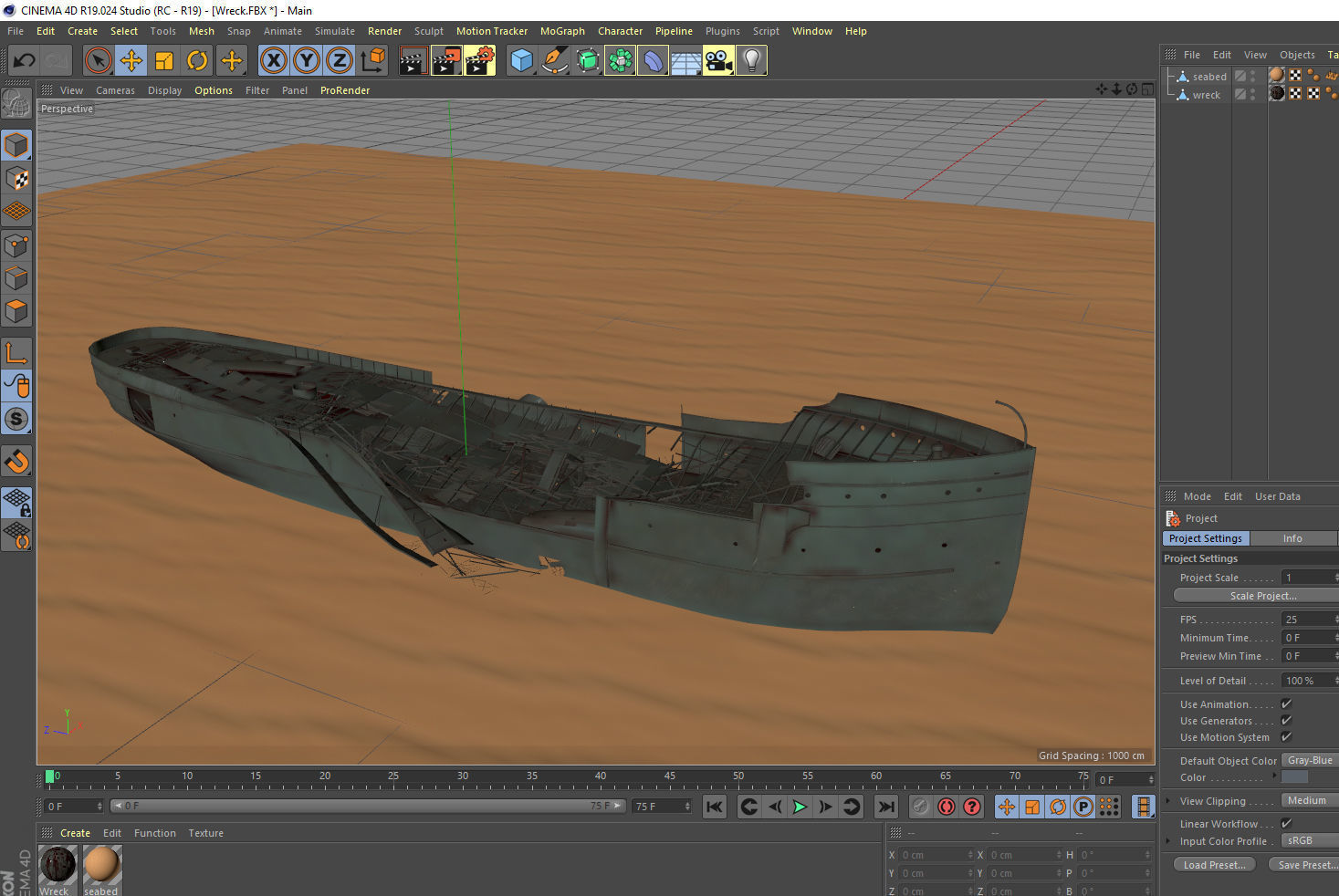The image size is (1339, 896).
Task: Toggle Locked Workplane icon
Action: click(16, 502)
